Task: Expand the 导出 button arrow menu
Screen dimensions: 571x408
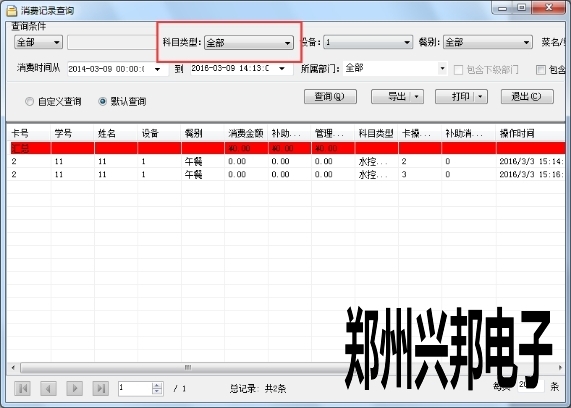Action: pos(417,97)
